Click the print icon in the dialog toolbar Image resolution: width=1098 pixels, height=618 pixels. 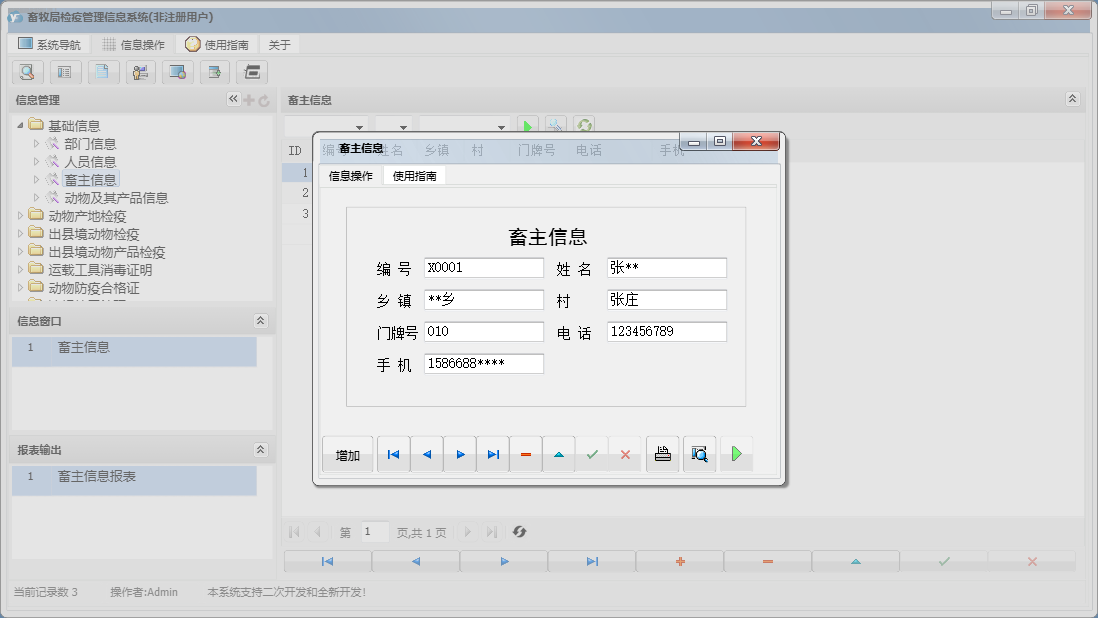pyautogui.click(x=662, y=453)
